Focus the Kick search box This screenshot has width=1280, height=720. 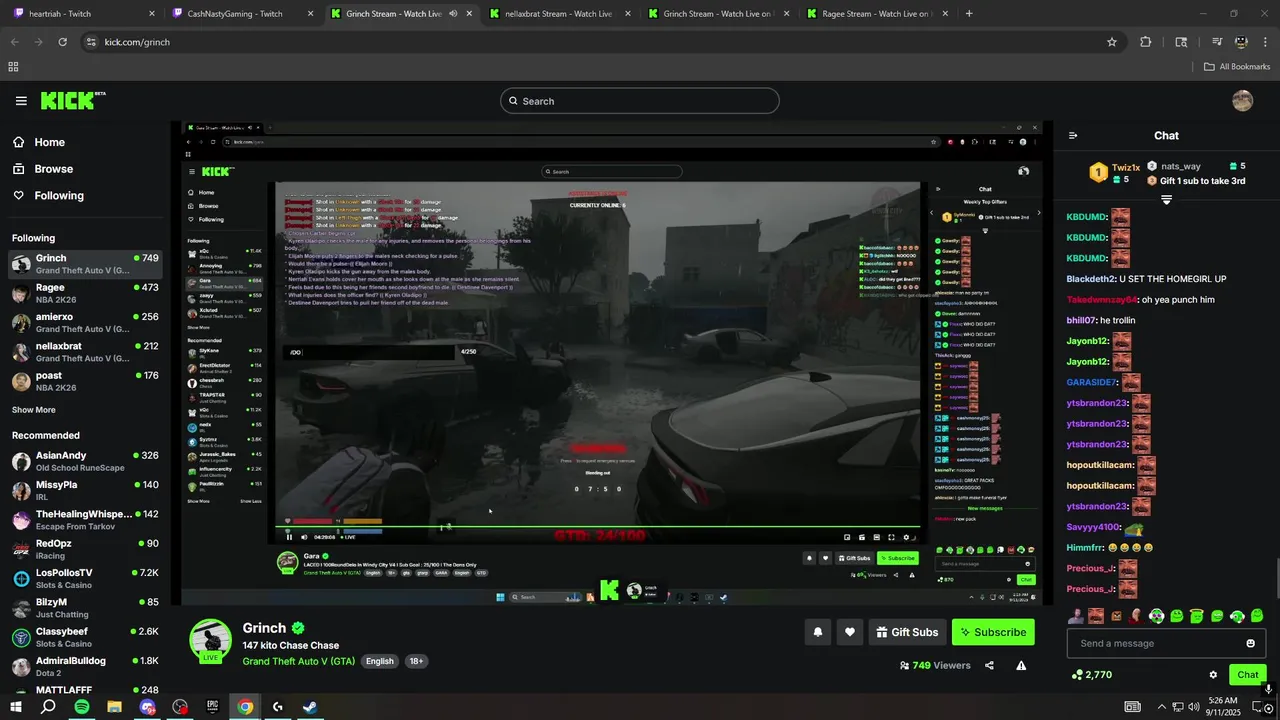pyautogui.click(x=640, y=101)
